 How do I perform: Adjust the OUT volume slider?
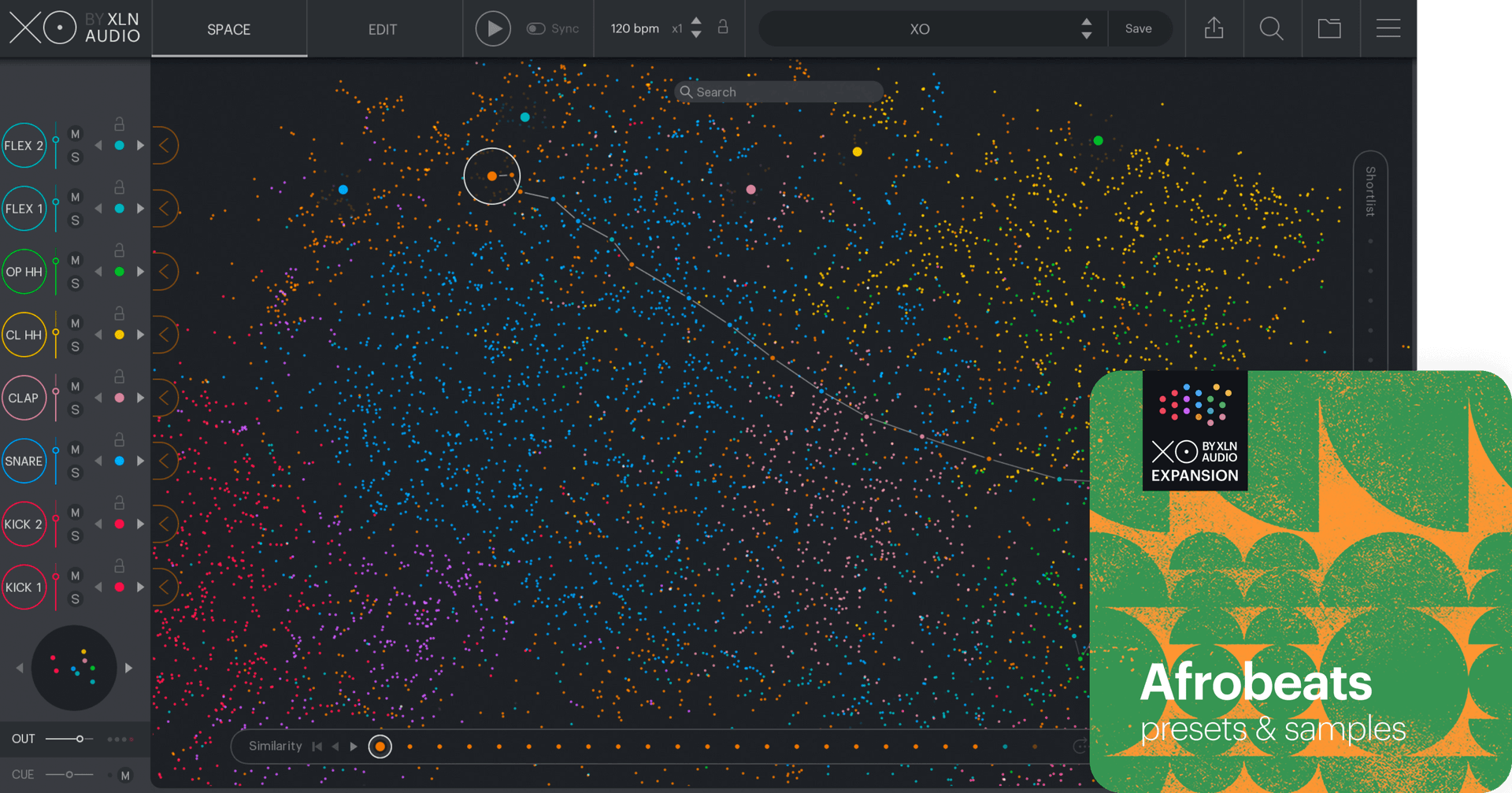pyautogui.click(x=69, y=739)
